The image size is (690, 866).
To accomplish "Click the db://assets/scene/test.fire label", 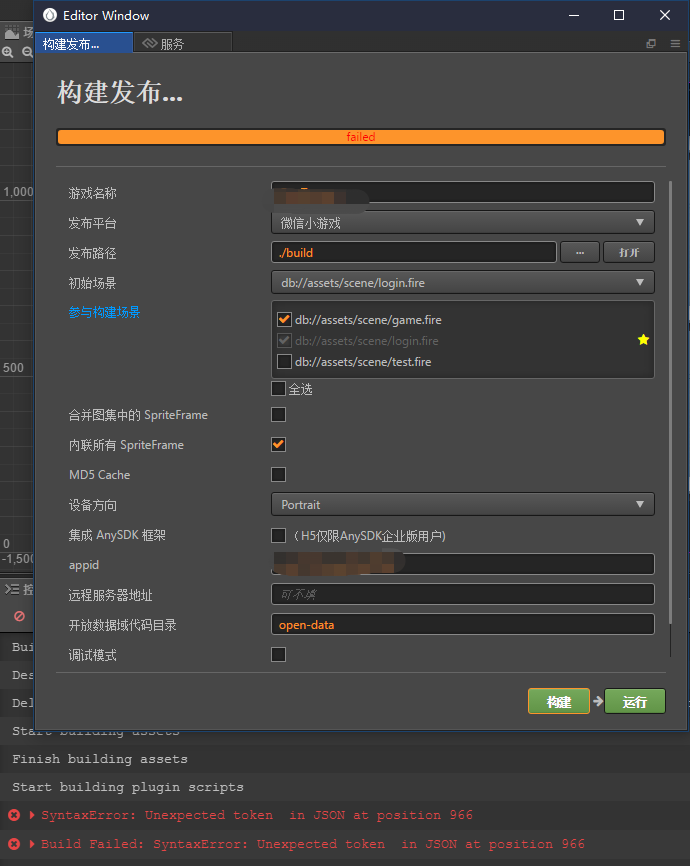I will click(x=363, y=362).
